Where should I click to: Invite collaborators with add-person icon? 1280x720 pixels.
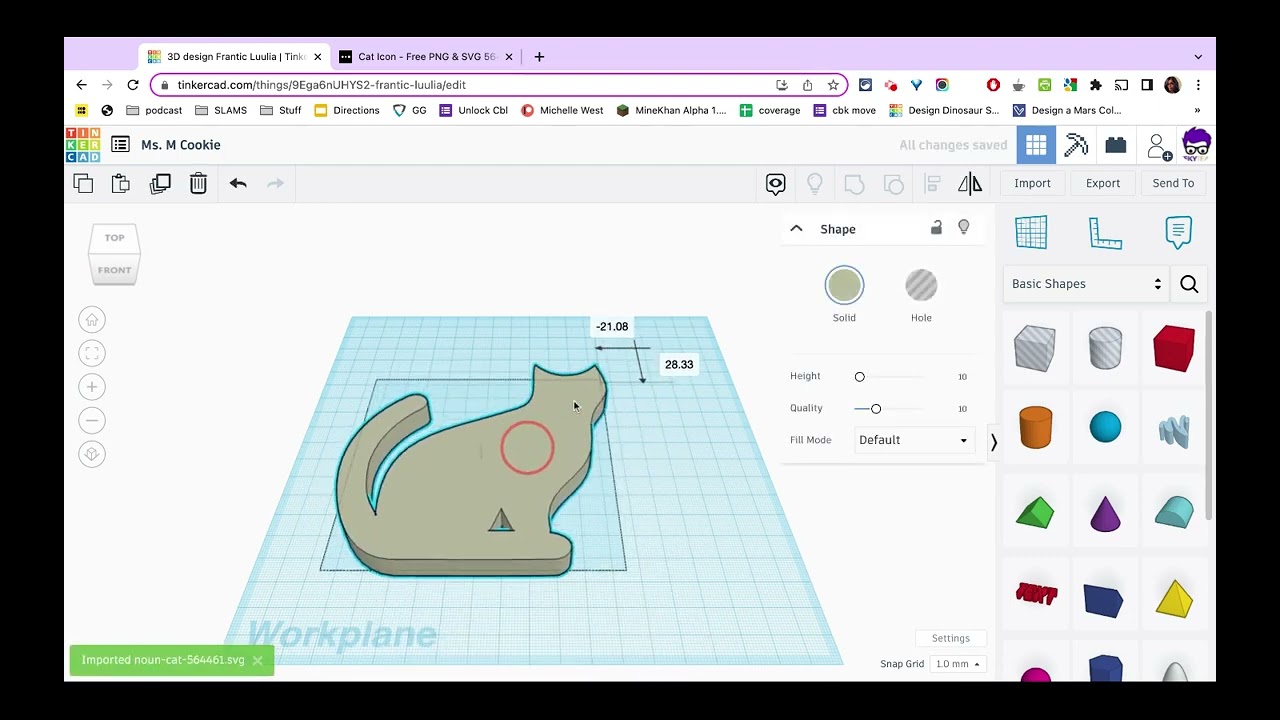point(1158,146)
